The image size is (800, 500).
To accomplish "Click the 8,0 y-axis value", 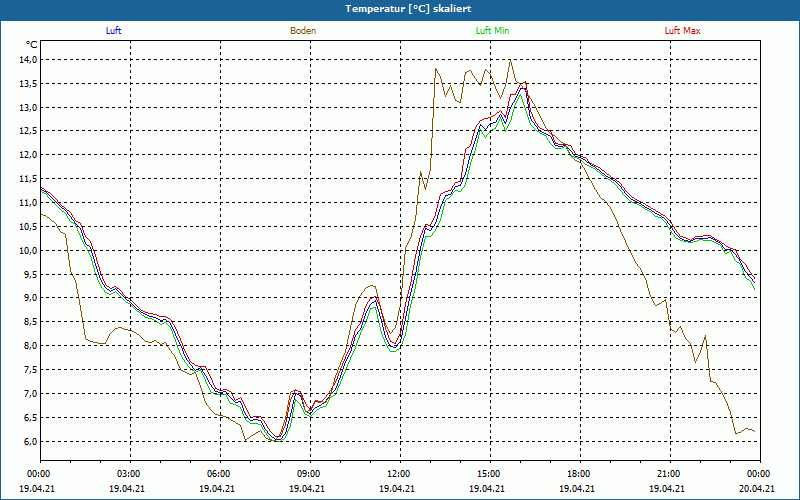I will (31, 346).
